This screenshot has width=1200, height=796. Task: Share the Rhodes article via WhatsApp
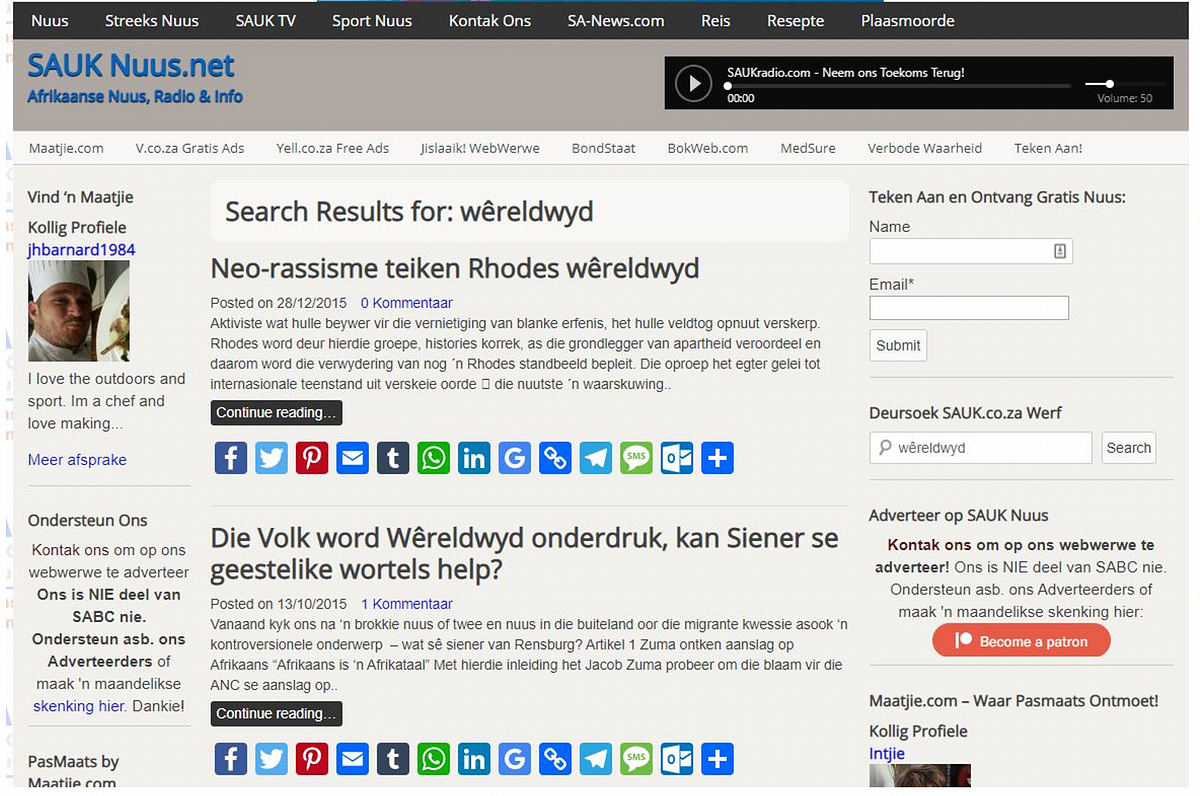click(434, 458)
